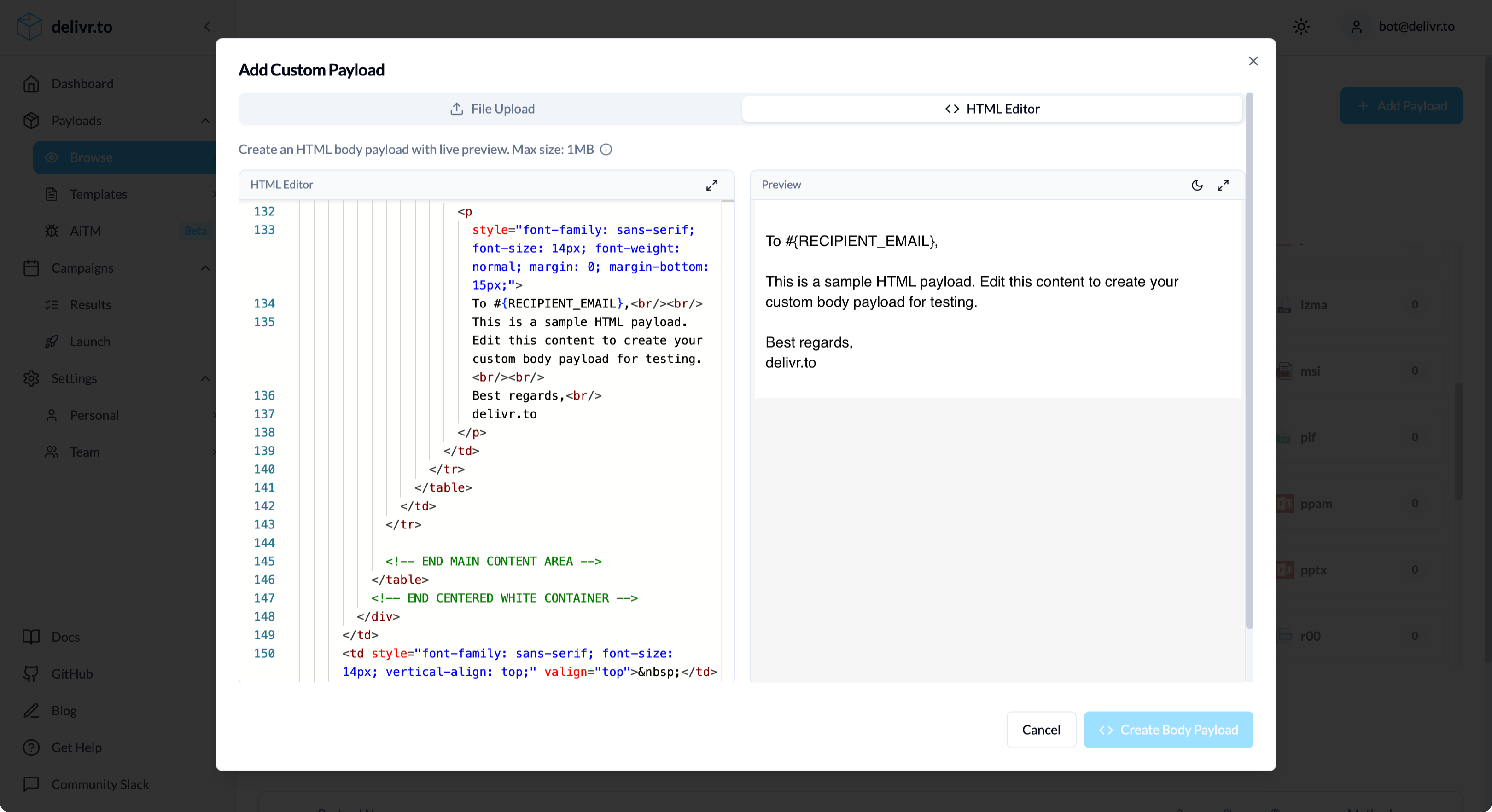Collapse the Campaigns sidebar section
The height and width of the screenshot is (812, 1492).
(205, 267)
